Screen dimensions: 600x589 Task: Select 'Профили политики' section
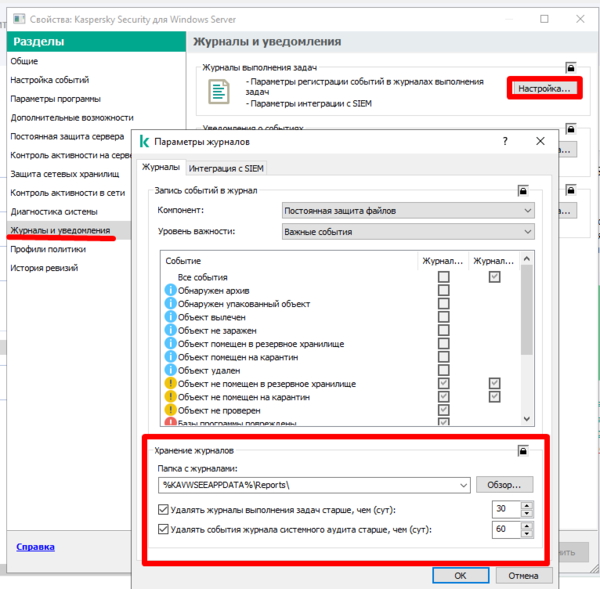click(48, 249)
